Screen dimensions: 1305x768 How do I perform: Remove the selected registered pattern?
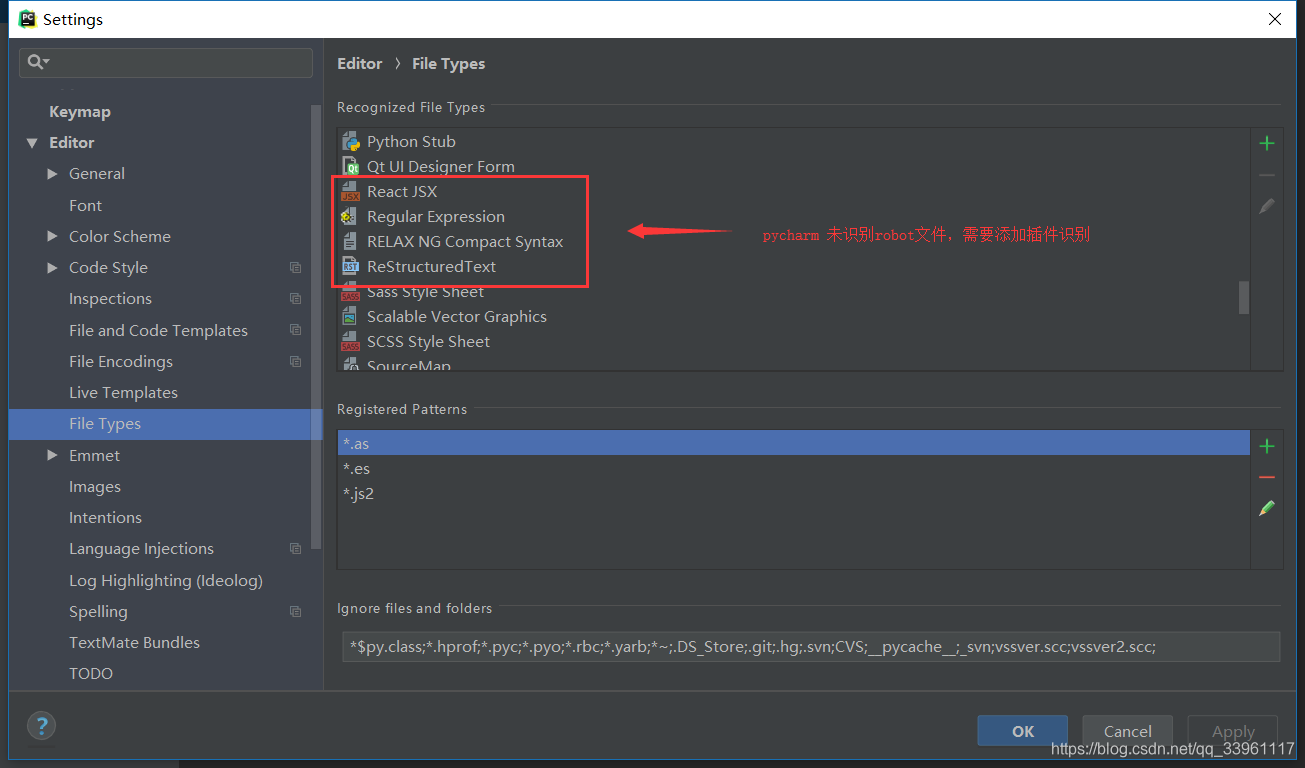click(1267, 478)
